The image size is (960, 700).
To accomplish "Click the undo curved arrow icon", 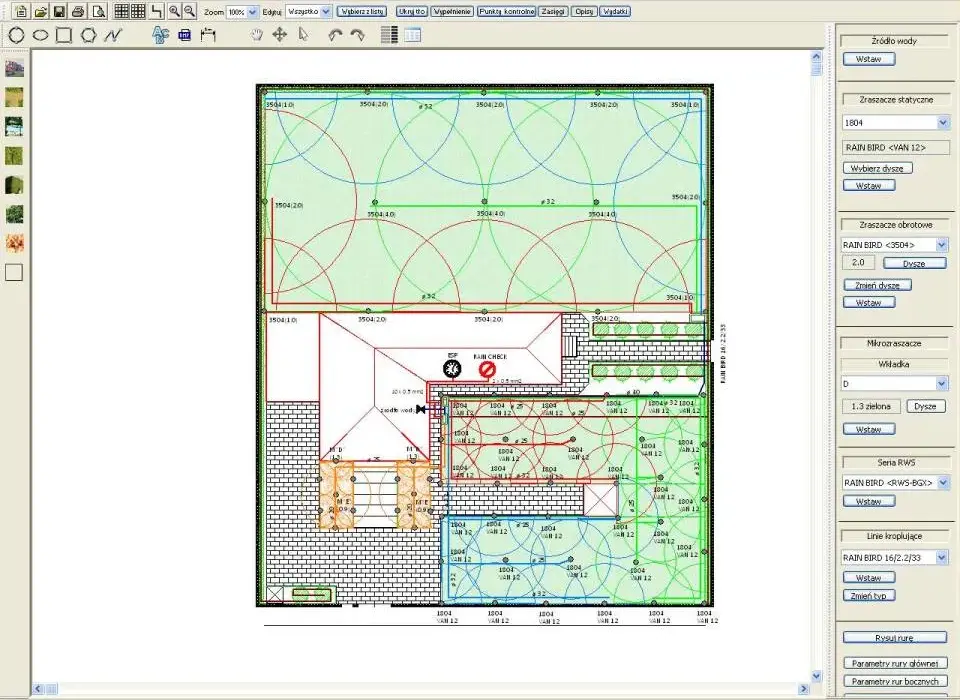I will pyautogui.click(x=334, y=35).
